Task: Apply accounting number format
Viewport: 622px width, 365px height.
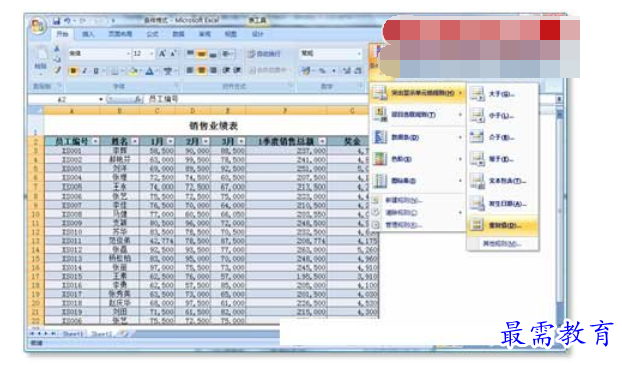Action: [x=305, y=71]
